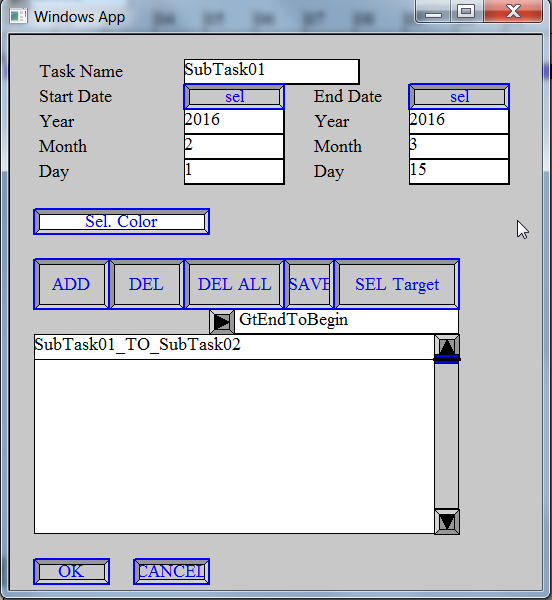
Task: Click the CANCEL button
Action: tap(171, 571)
